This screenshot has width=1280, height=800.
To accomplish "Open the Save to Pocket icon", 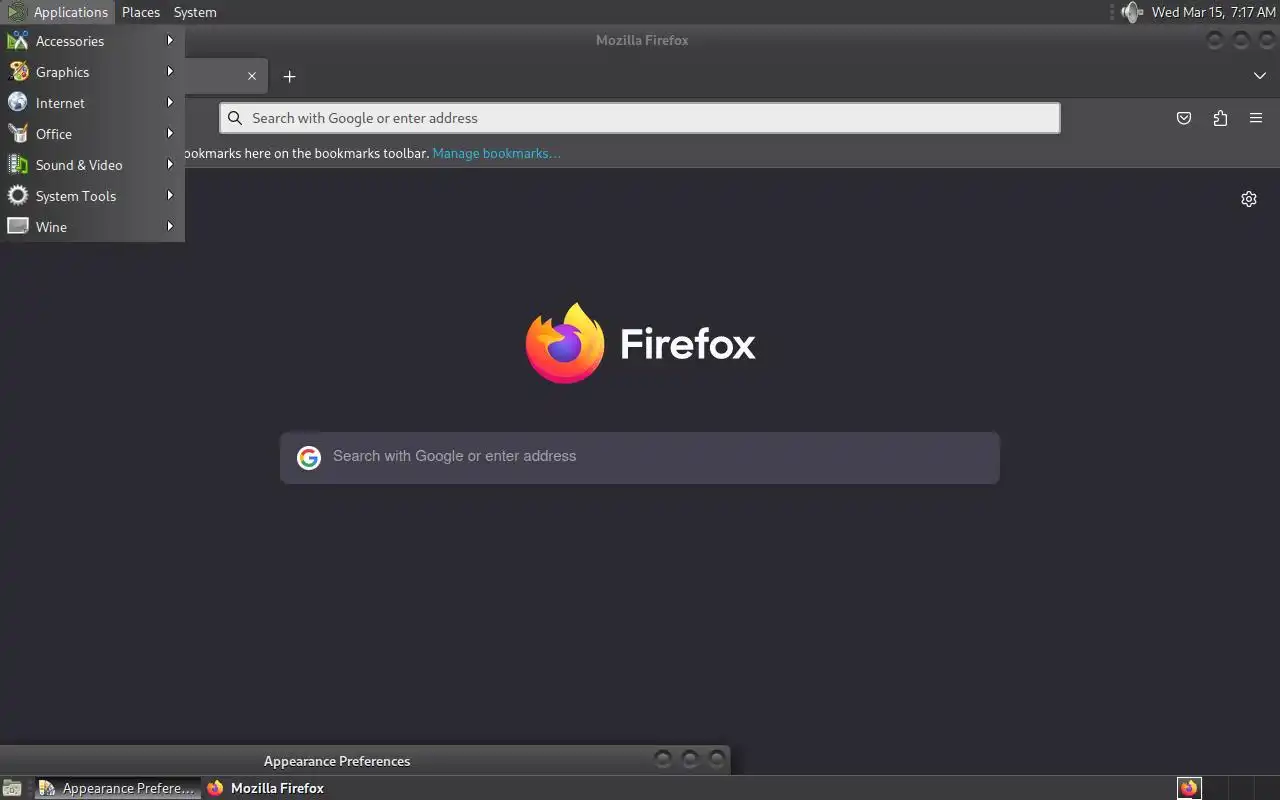I will click(1184, 118).
